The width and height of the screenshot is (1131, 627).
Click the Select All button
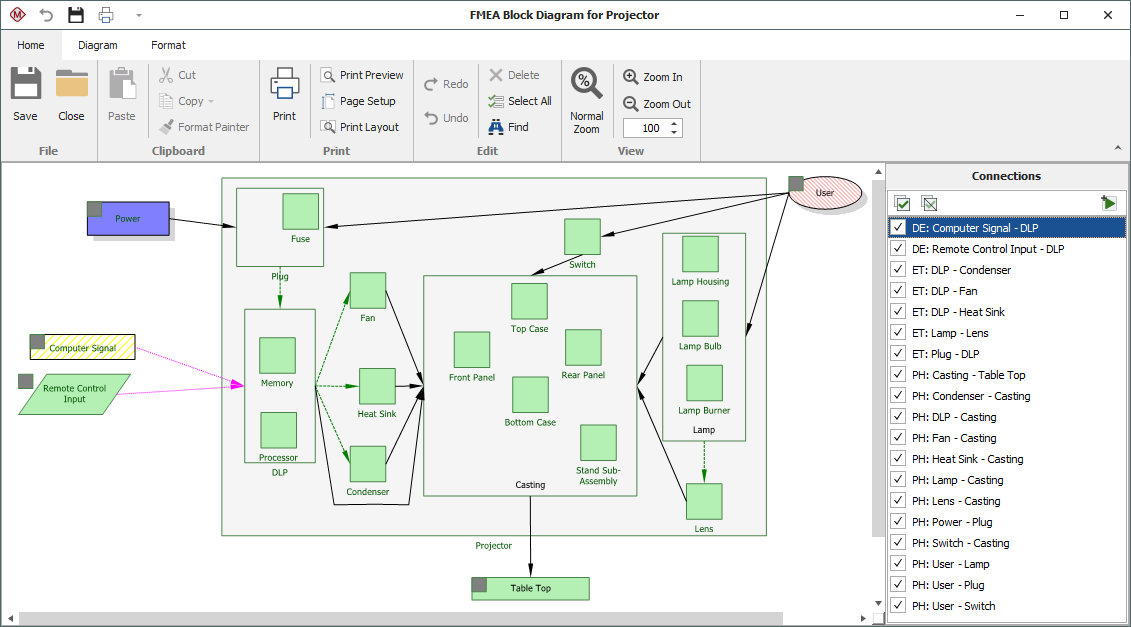pyautogui.click(x=519, y=101)
